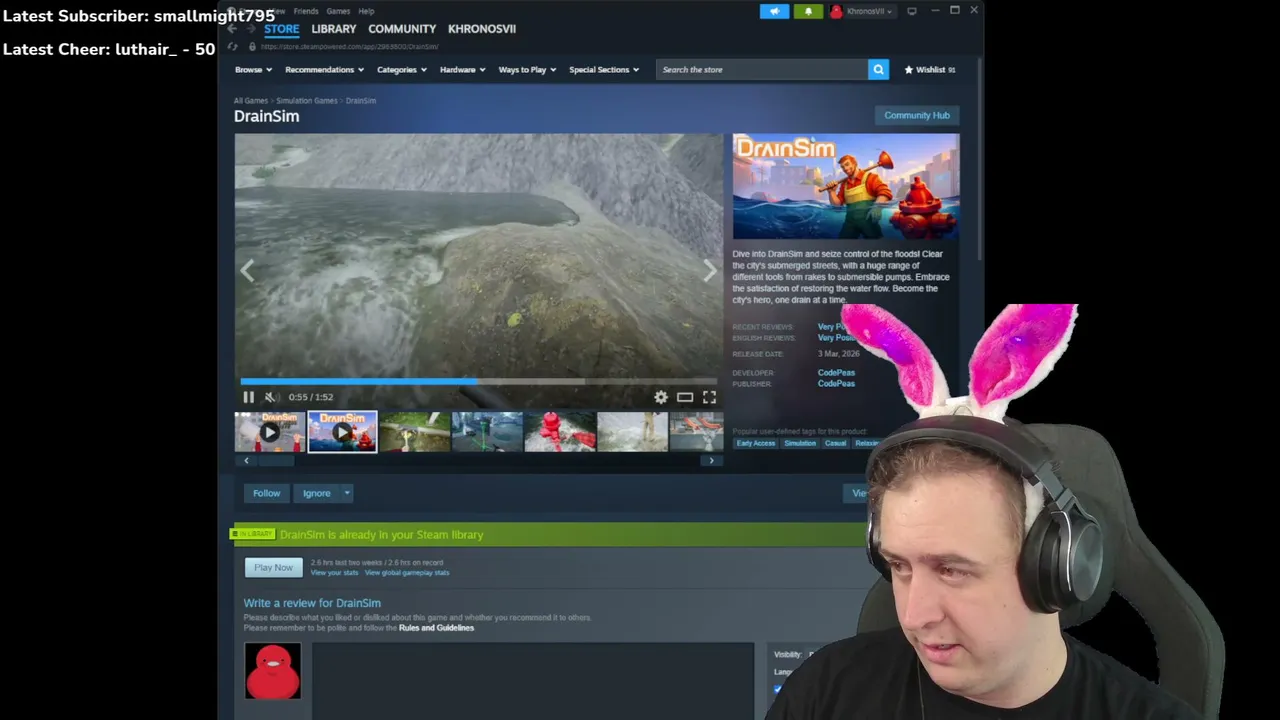Expand the Recommendations menu
The image size is (1280, 720).
(323, 70)
